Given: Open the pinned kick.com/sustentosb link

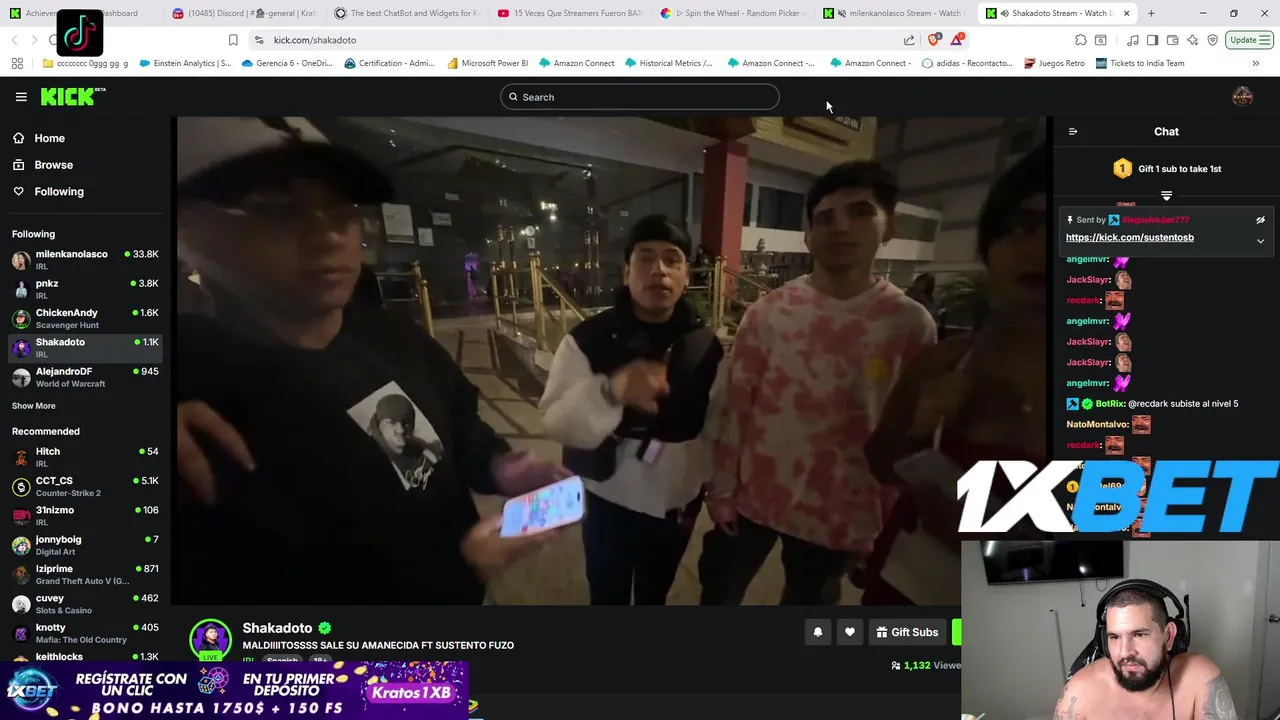Looking at the screenshot, I should [1129, 238].
